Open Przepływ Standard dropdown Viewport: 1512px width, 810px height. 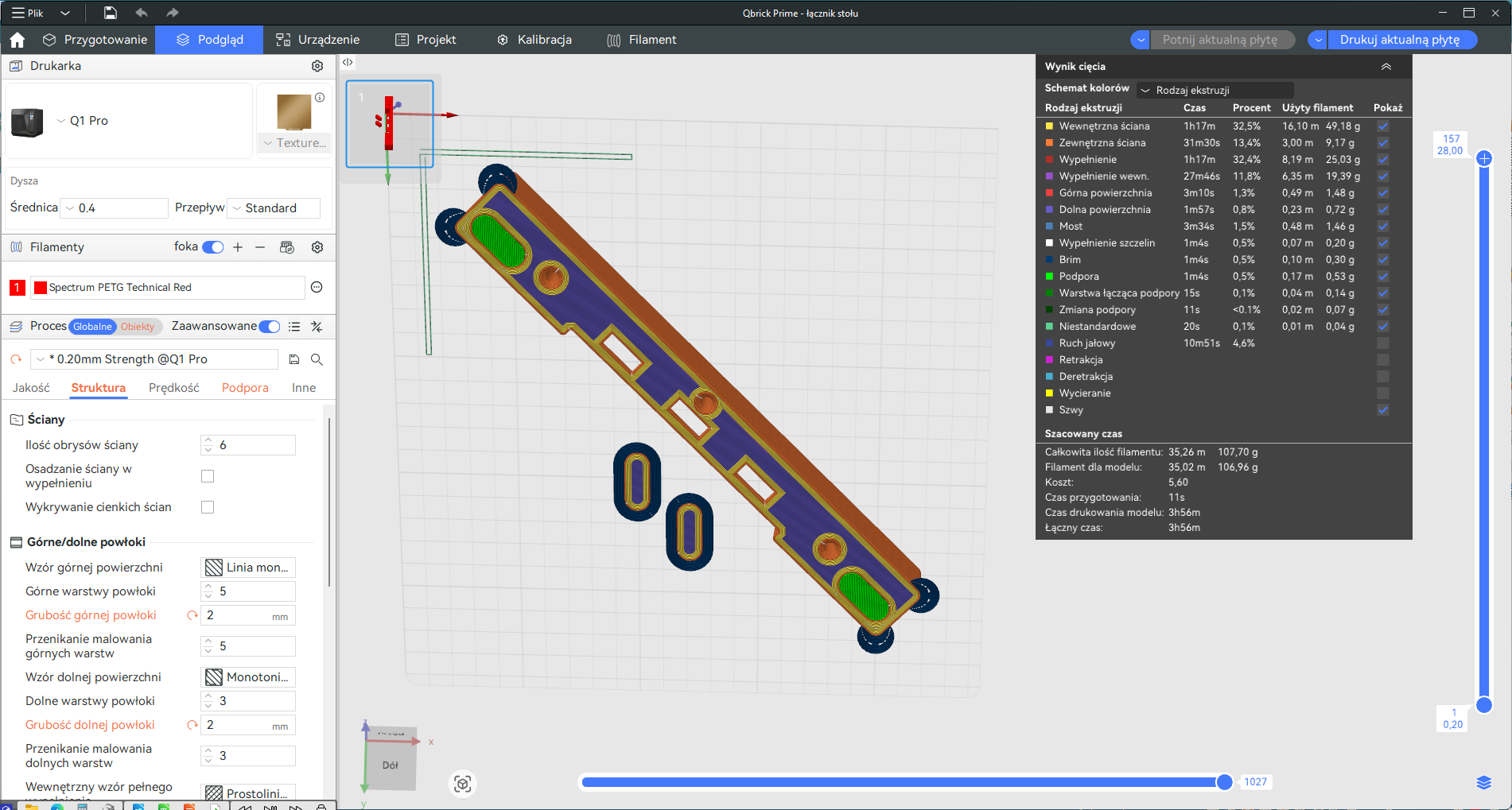tap(274, 208)
